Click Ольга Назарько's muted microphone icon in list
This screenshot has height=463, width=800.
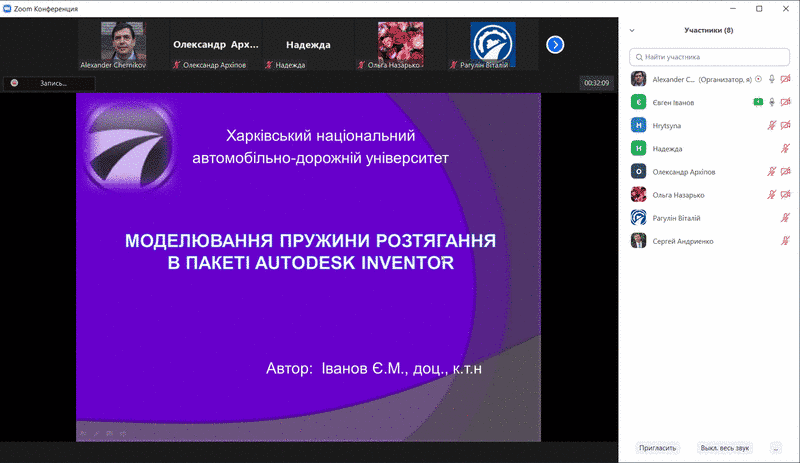(771, 194)
